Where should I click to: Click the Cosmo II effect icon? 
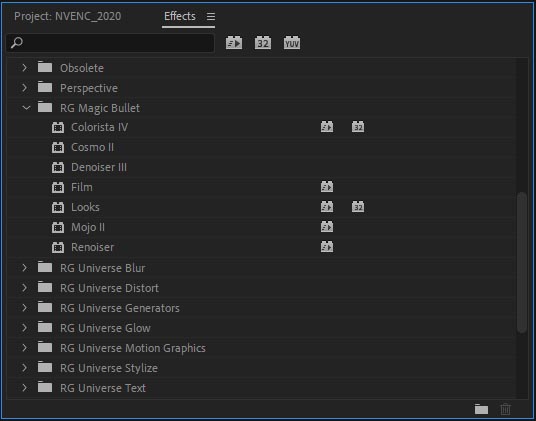click(x=58, y=147)
